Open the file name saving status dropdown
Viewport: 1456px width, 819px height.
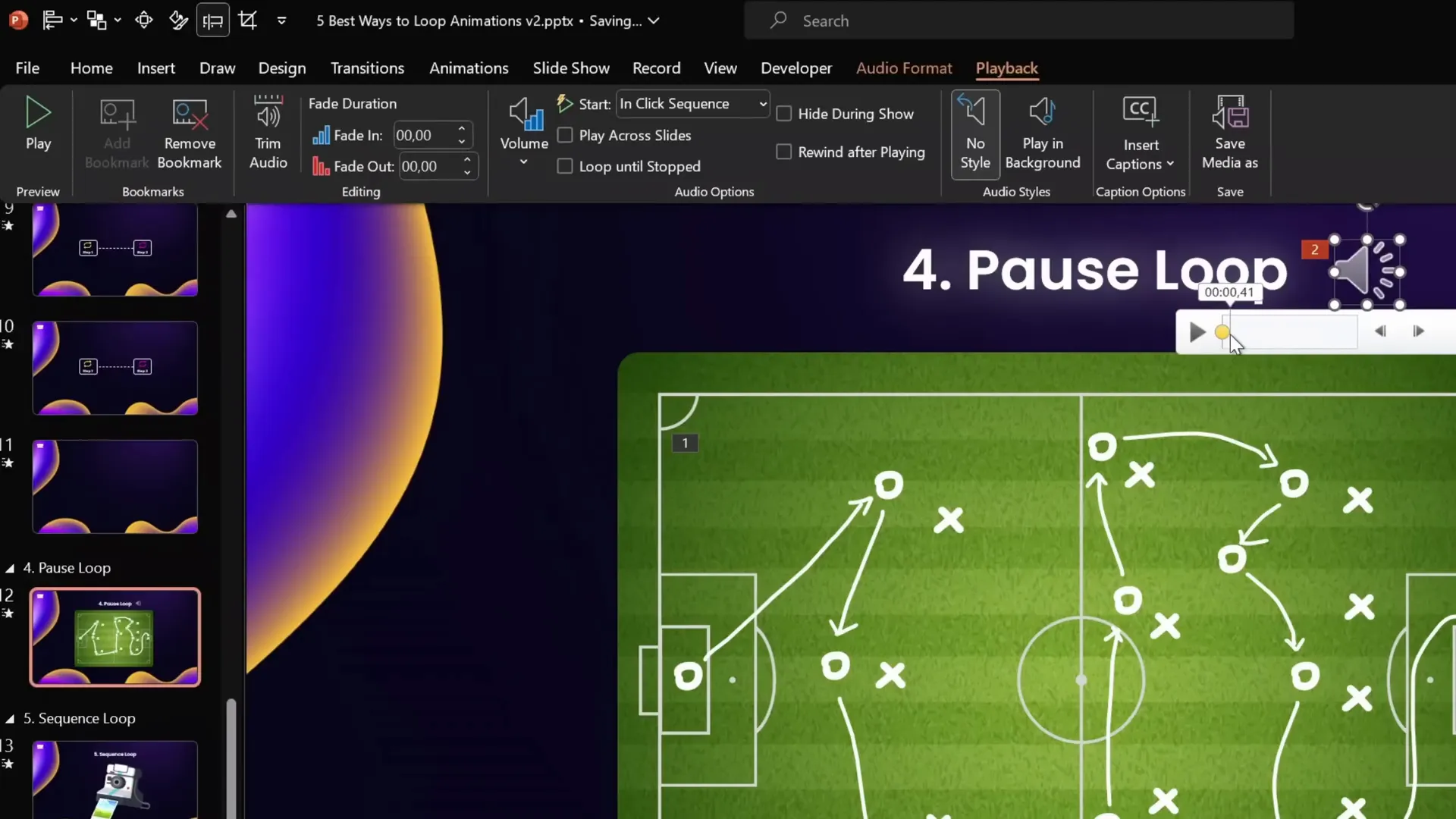click(x=654, y=20)
